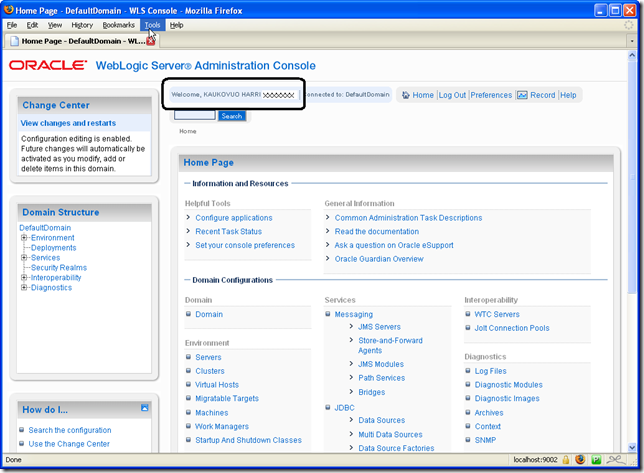Click the page scroll up arrow
The image size is (644, 473).
(632, 55)
